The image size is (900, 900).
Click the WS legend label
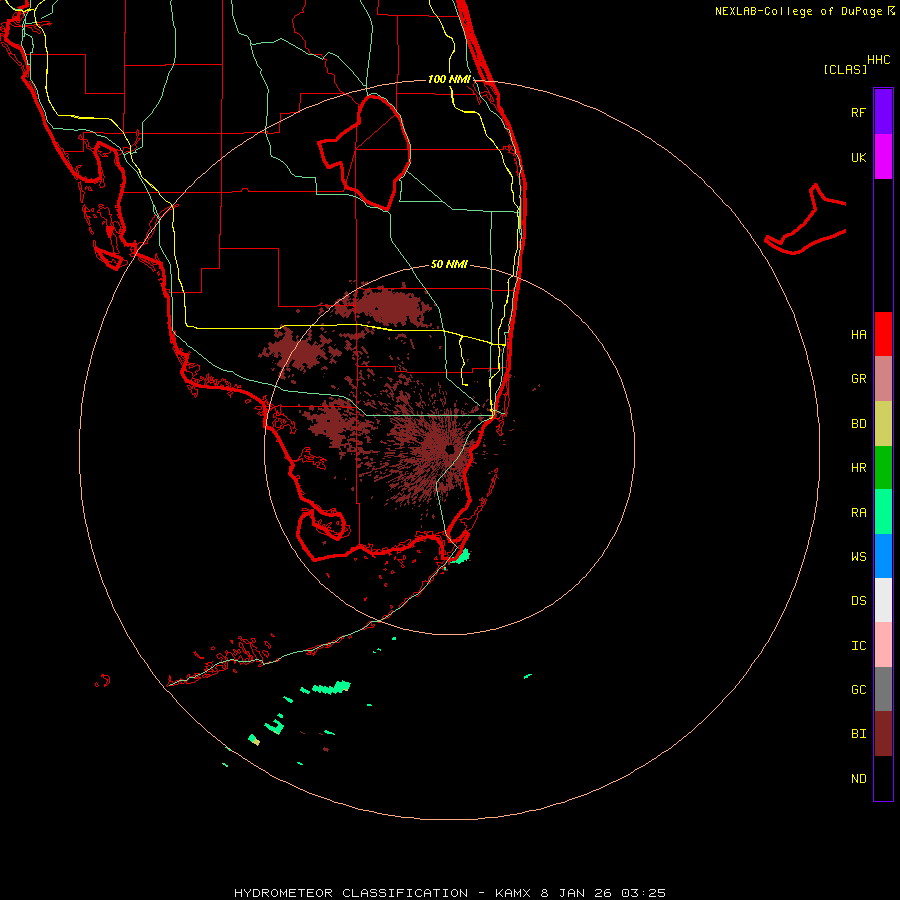pos(858,556)
